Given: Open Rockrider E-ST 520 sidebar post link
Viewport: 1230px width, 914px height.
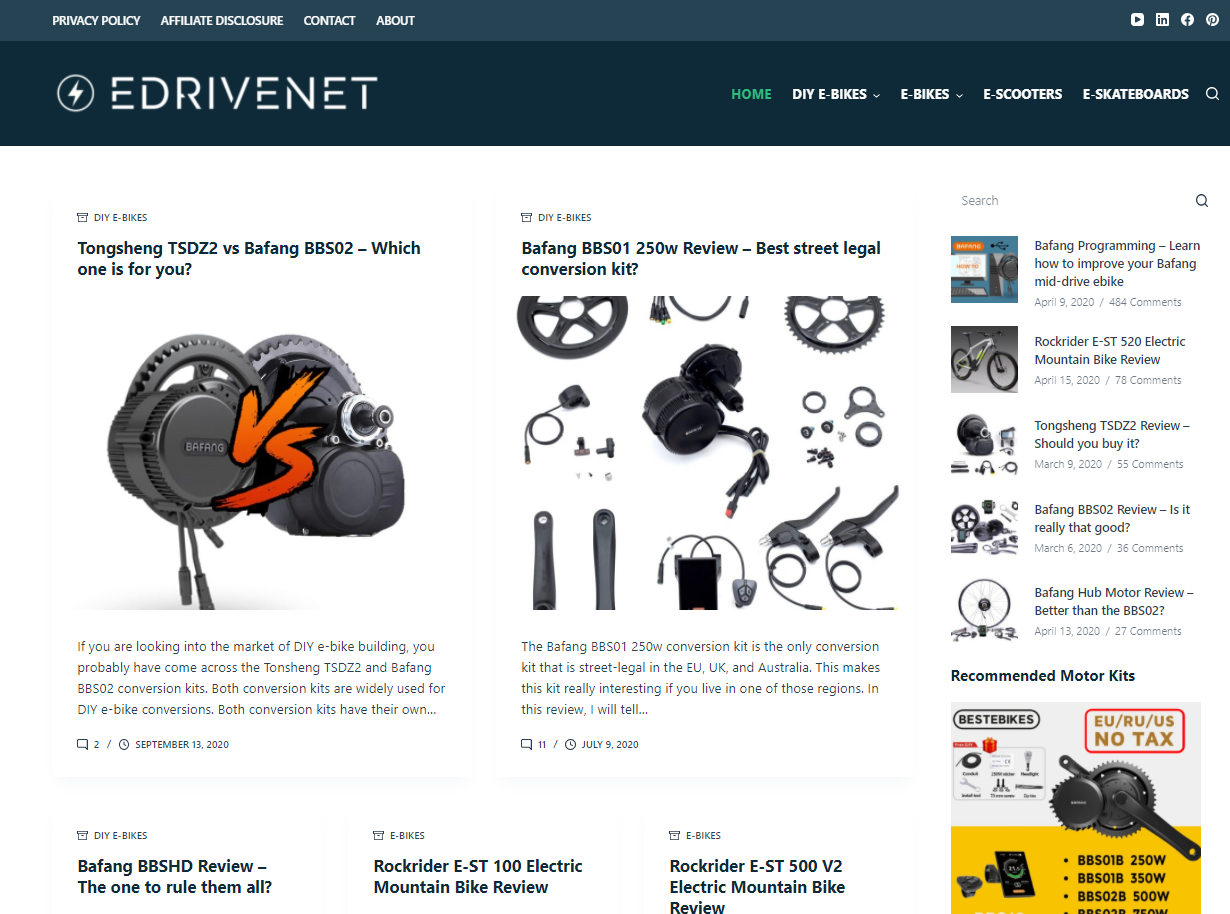Looking at the screenshot, I should 1110,350.
